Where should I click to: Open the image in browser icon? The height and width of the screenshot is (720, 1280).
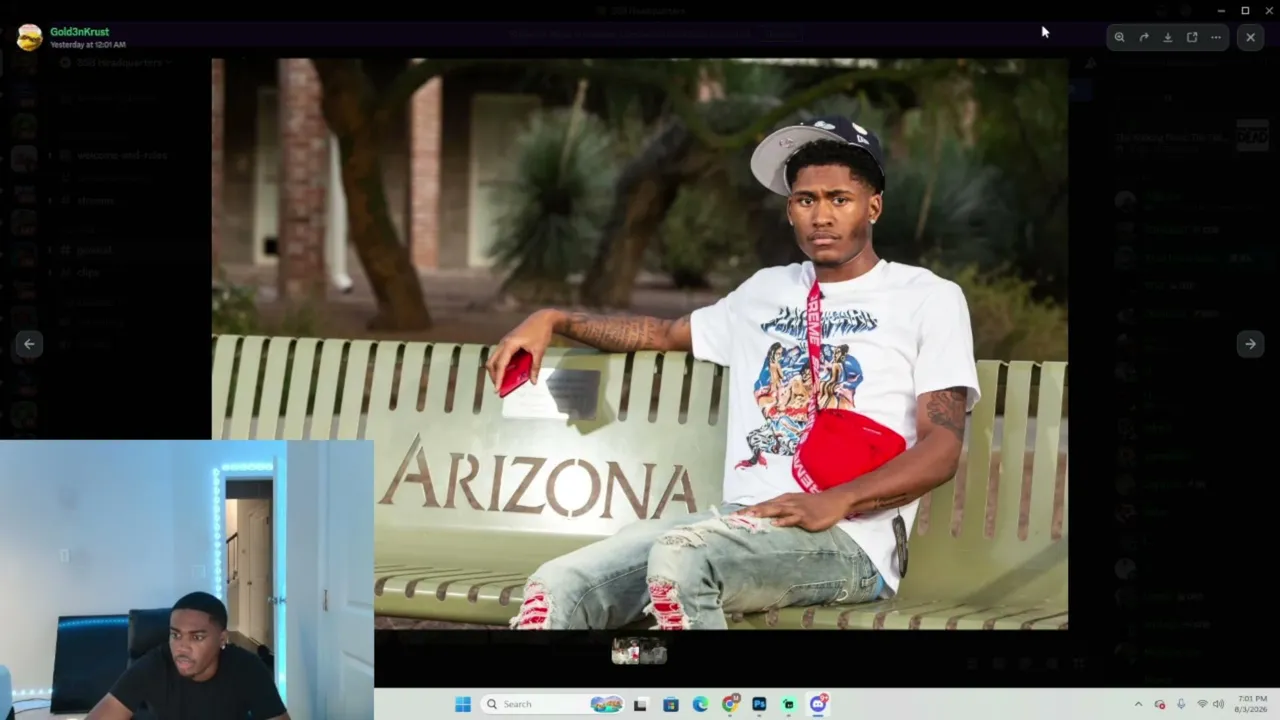[1192, 37]
